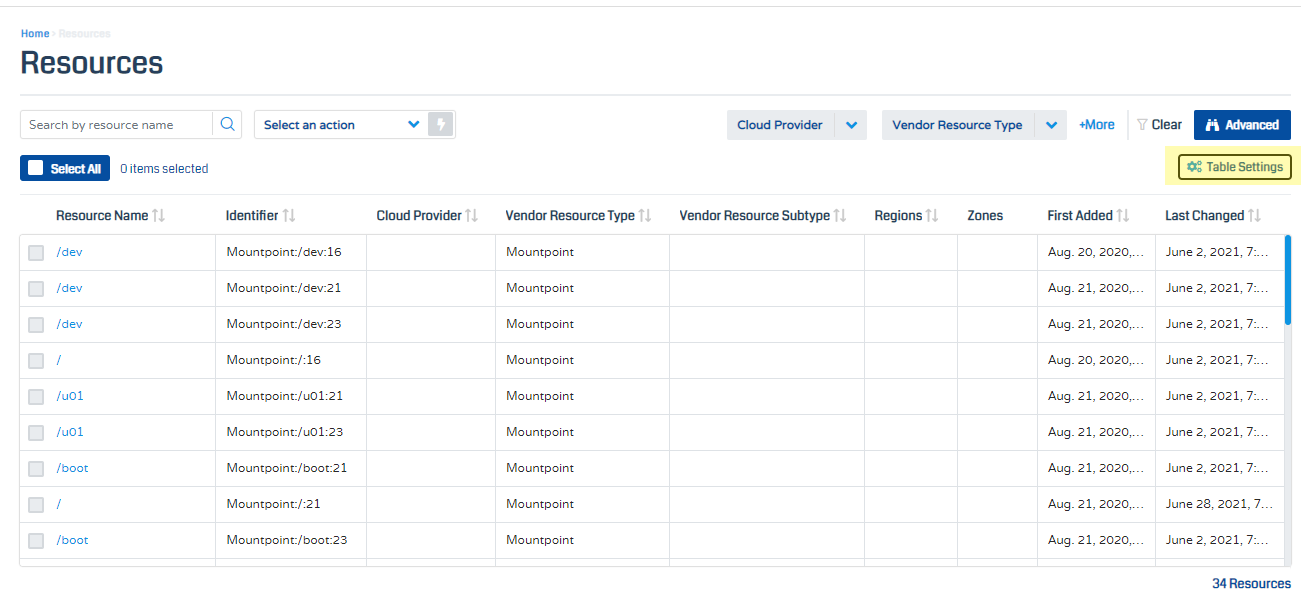
Task: Expand Vendor Resource Type filter dropdown
Action: pyautogui.click(x=1050, y=125)
